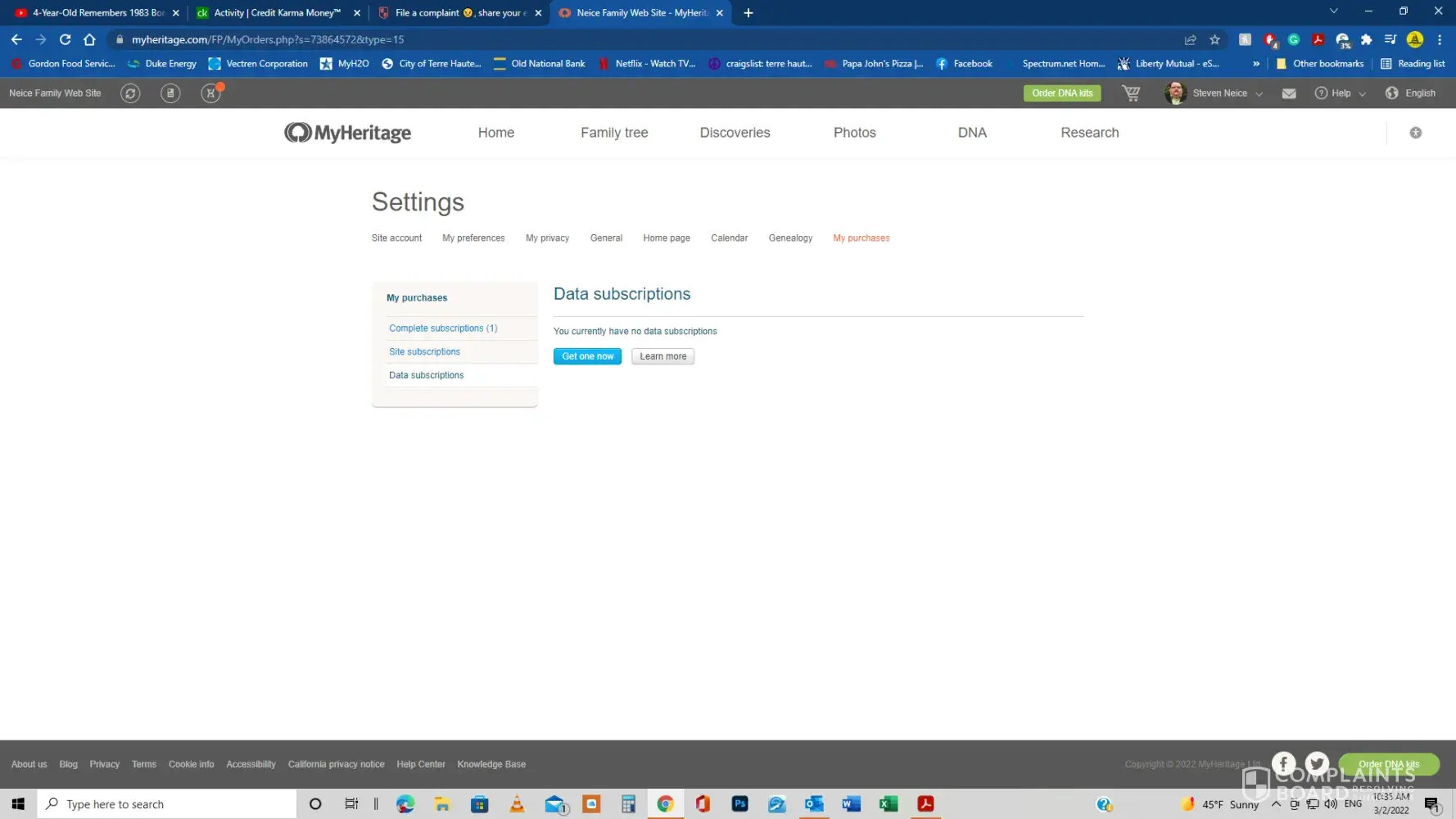
Task: Click the browser reload button
Action: 66,39
